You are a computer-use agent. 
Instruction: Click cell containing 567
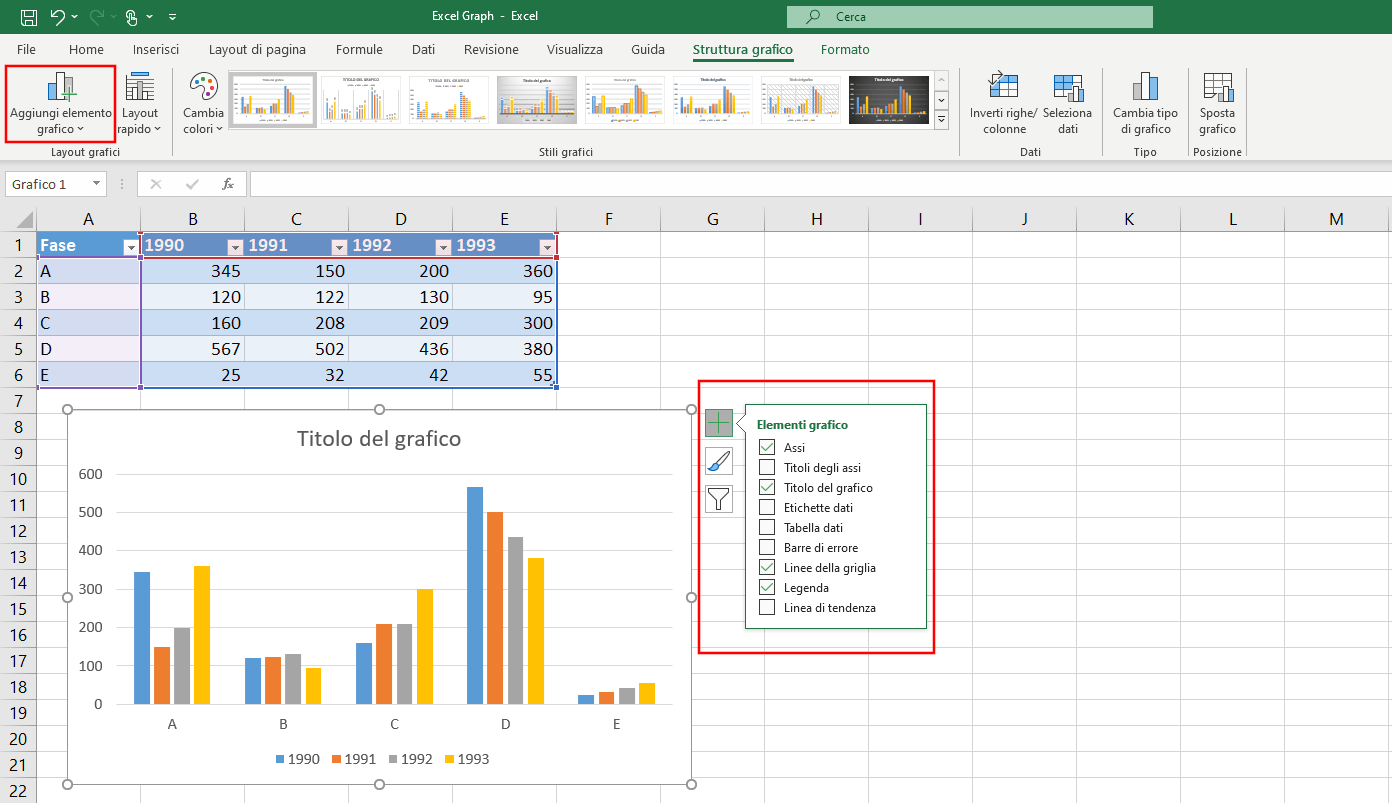tap(193, 349)
